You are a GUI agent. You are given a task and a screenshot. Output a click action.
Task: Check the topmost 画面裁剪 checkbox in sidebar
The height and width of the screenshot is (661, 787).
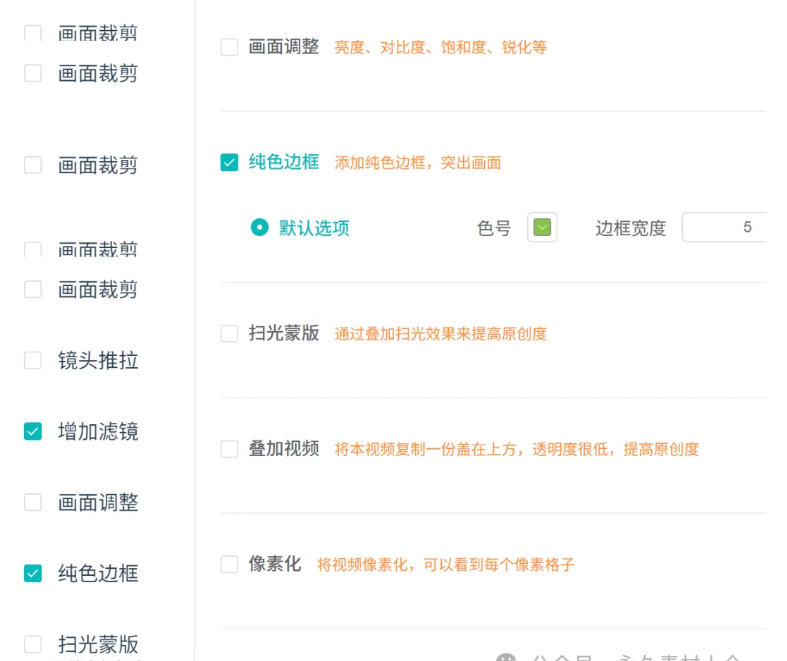pos(33,33)
